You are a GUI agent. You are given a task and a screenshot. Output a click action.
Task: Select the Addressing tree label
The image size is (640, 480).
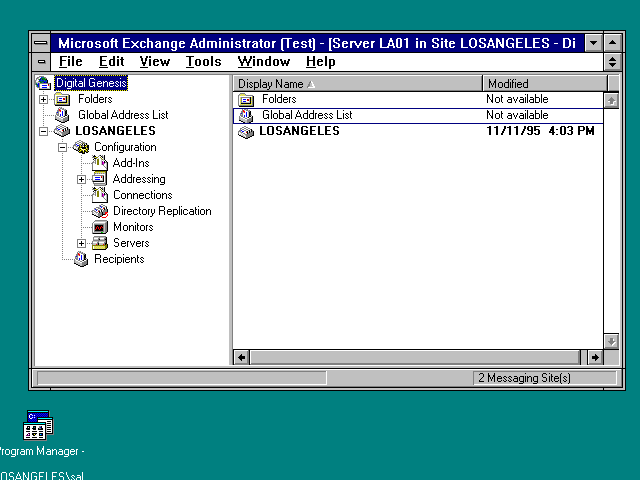coord(139,179)
